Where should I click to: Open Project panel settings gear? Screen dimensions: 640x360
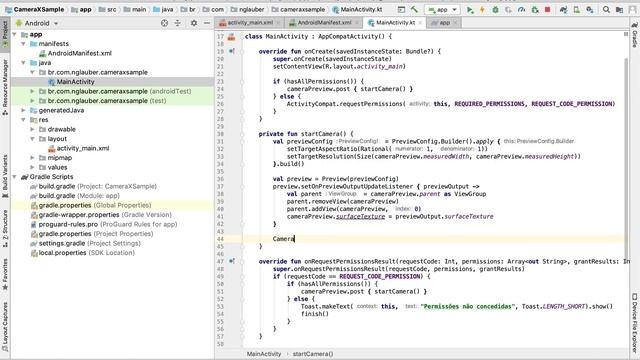pyautogui.click(x=194, y=23)
